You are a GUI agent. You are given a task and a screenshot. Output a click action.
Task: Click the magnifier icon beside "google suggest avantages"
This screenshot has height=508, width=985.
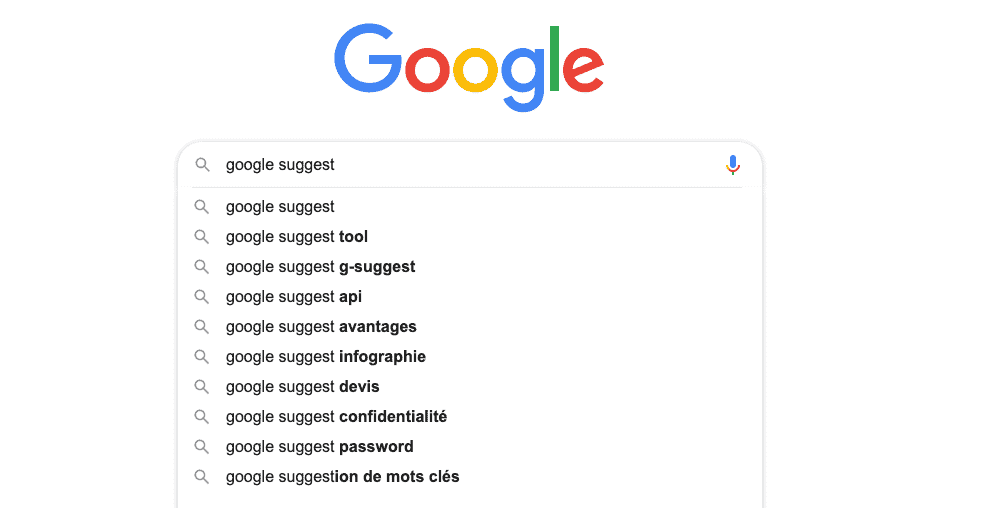tap(202, 327)
